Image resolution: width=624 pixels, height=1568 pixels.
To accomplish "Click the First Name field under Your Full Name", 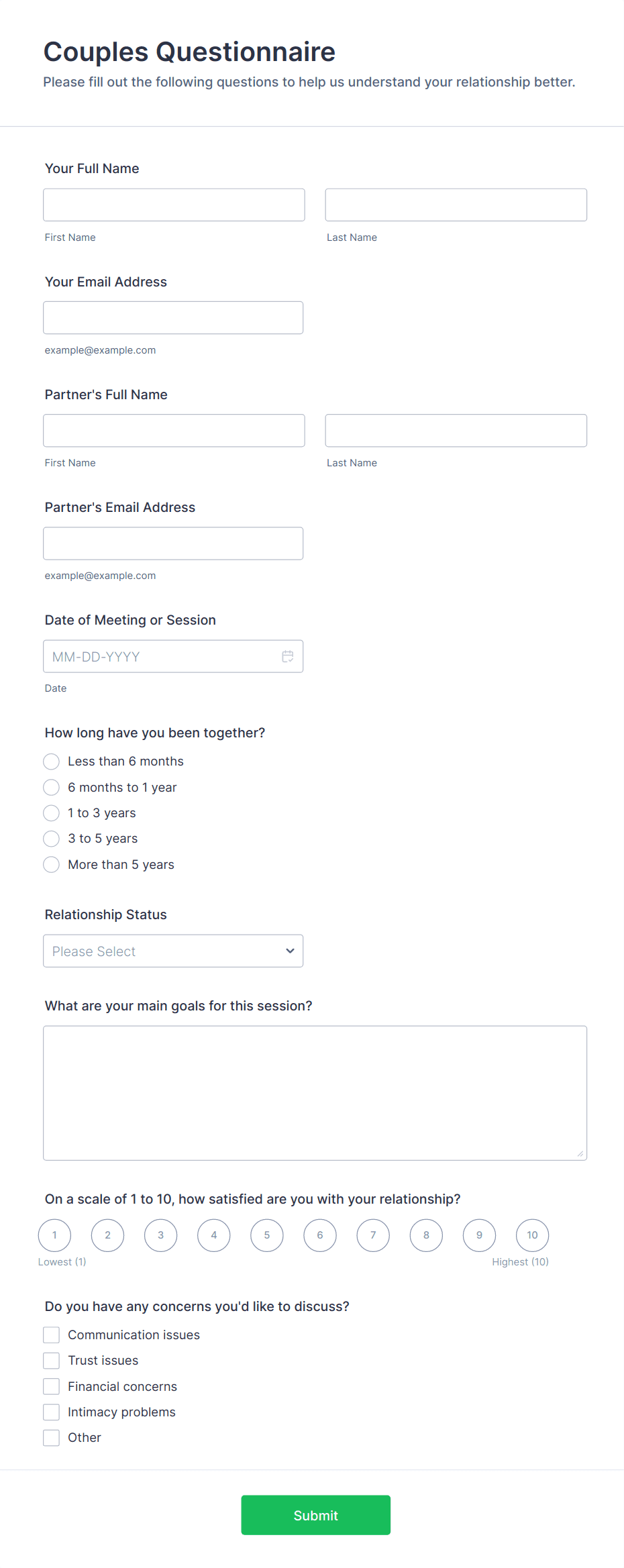I will pyautogui.click(x=173, y=205).
